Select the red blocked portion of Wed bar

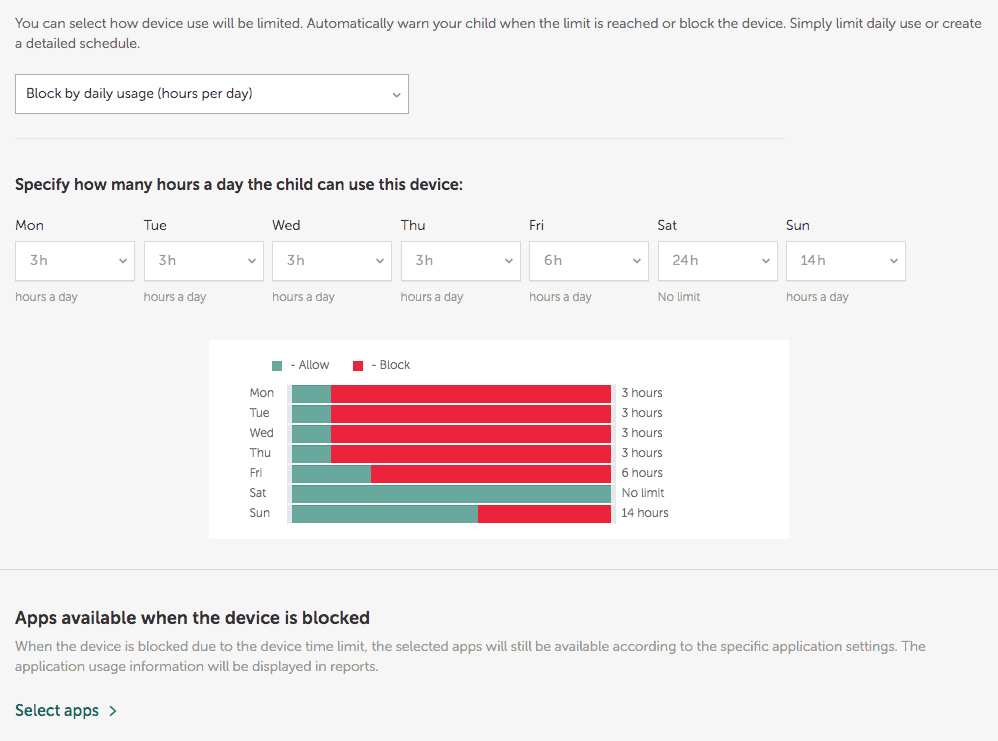click(x=470, y=434)
